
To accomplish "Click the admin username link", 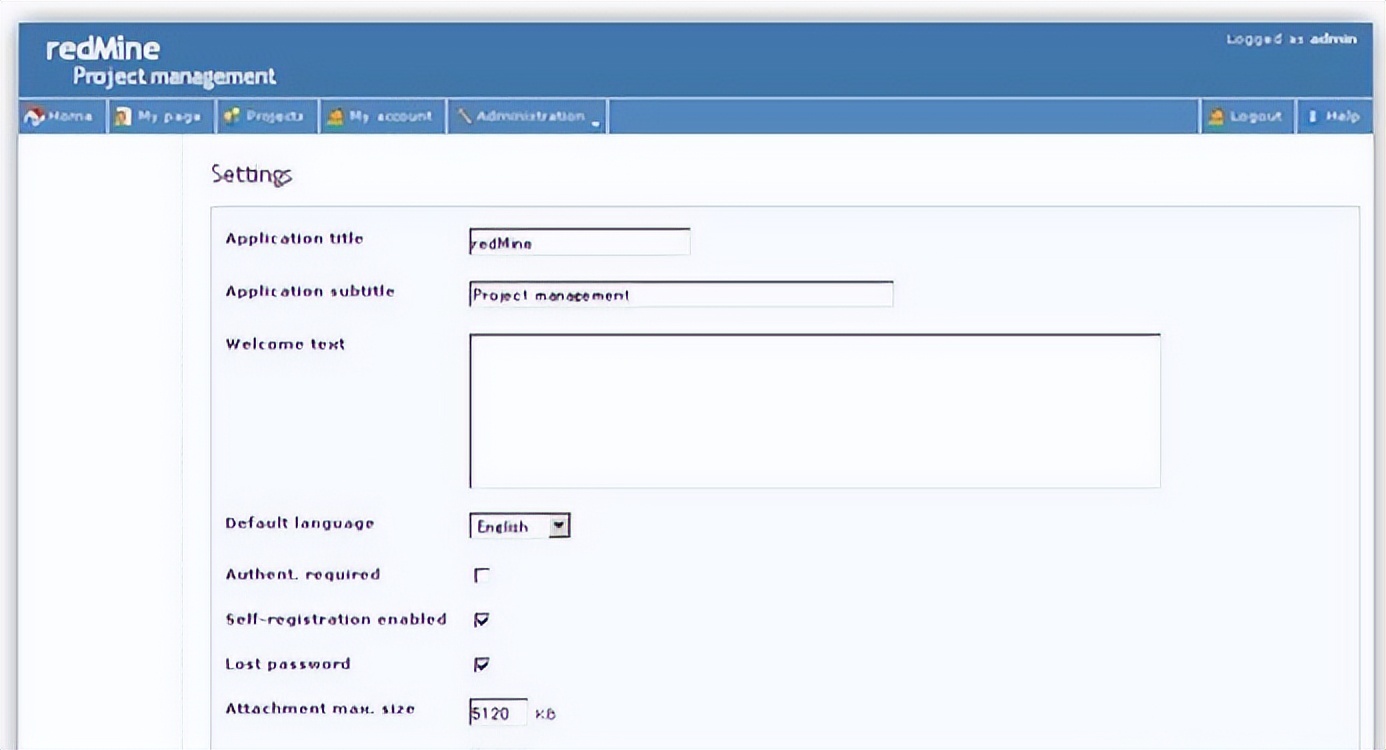I will click(x=1333, y=39).
